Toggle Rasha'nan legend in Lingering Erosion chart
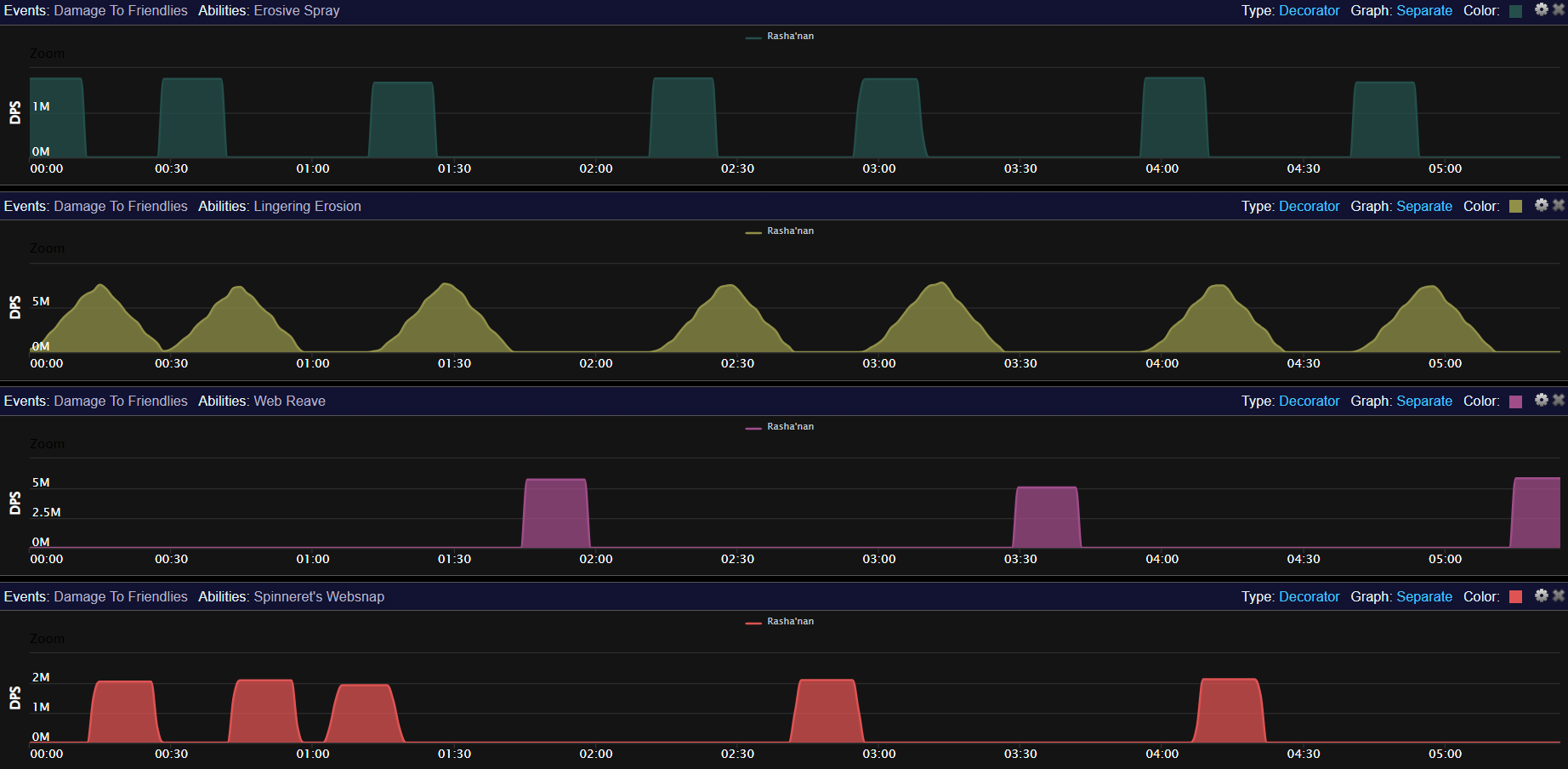Viewport: 1568px width, 769px height. [780, 231]
